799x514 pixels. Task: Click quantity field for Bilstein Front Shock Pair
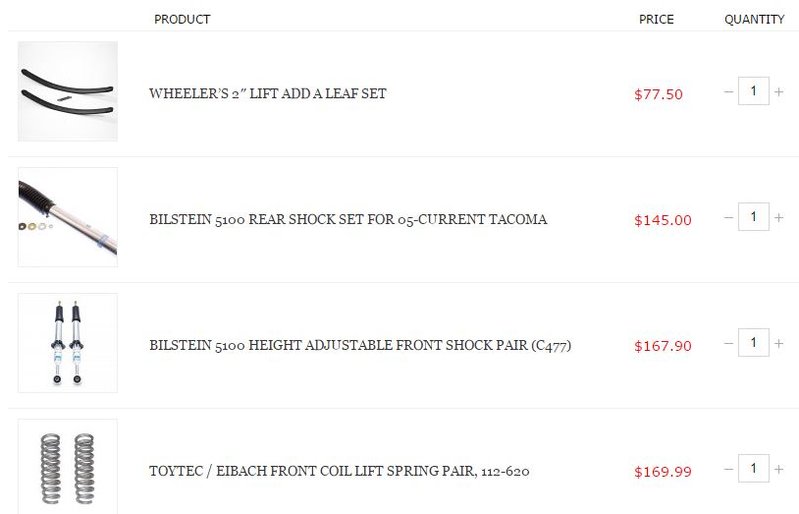click(754, 343)
